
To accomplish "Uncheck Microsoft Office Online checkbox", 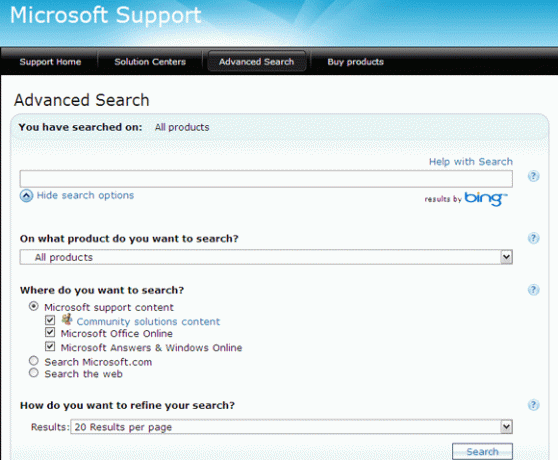I will click(50, 332).
